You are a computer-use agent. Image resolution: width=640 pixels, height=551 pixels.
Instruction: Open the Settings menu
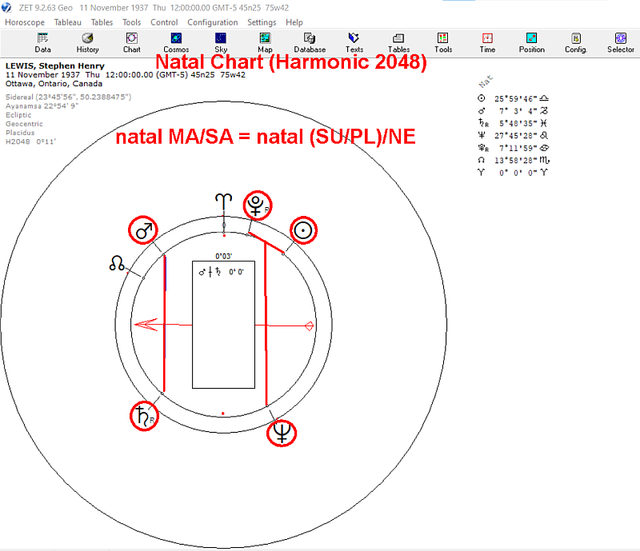pyautogui.click(x=262, y=22)
